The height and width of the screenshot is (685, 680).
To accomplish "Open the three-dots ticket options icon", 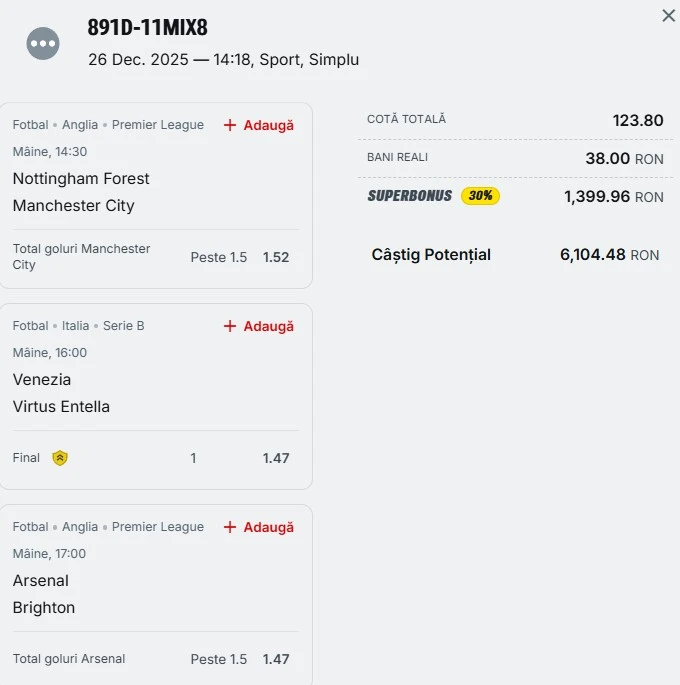I will tap(43, 43).
